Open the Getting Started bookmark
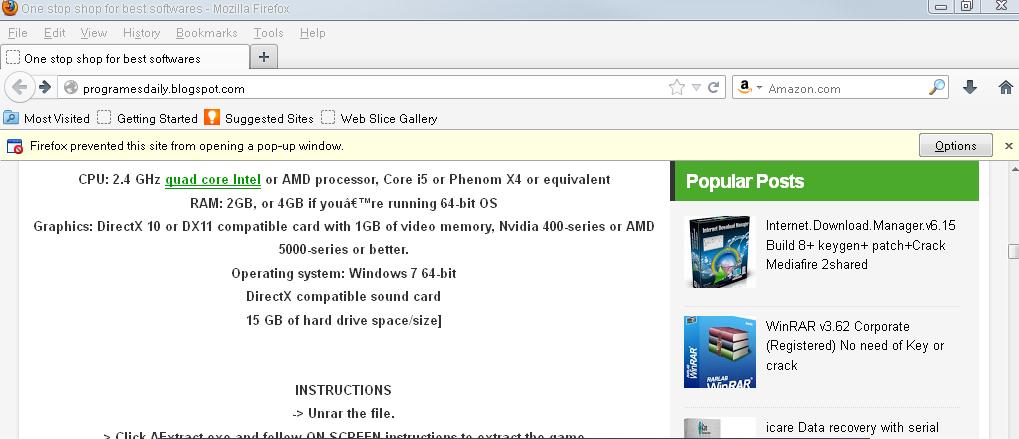The width and height of the screenshot is (1019, 439). click(148, 118)
